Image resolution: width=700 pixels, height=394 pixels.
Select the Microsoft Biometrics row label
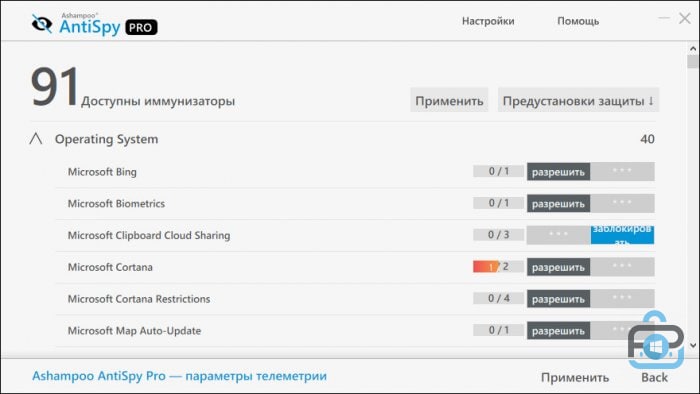116,203
